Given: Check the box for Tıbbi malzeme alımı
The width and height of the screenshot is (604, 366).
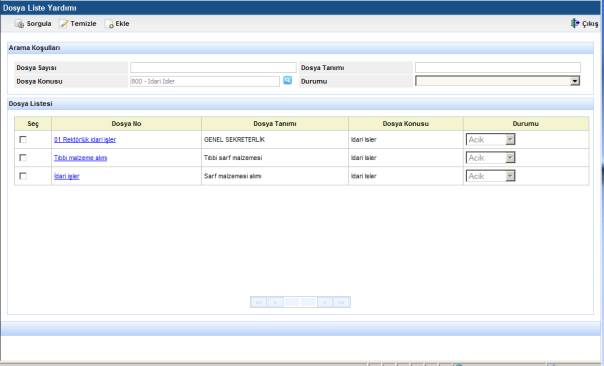Looking at the screenshot, I should pyautogui.click(x=23, y=158).
